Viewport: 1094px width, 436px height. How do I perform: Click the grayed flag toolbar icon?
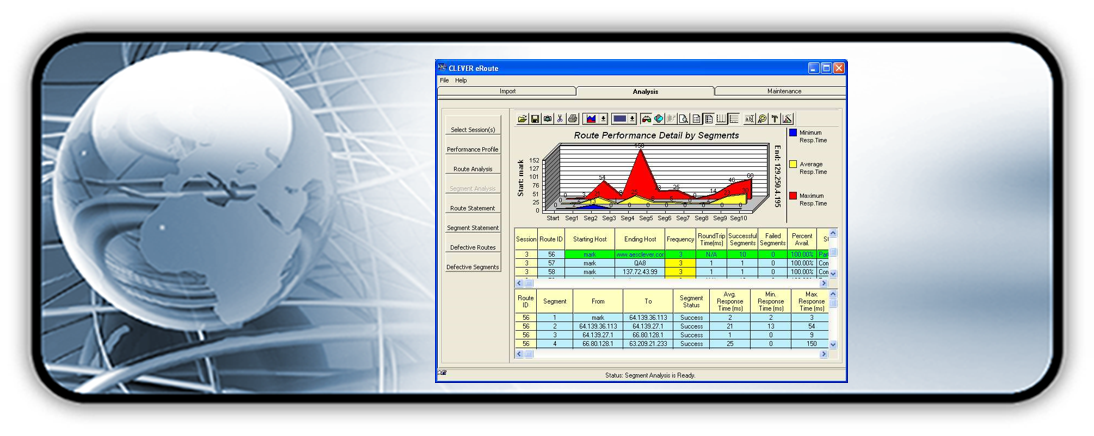tap(671, 119)
